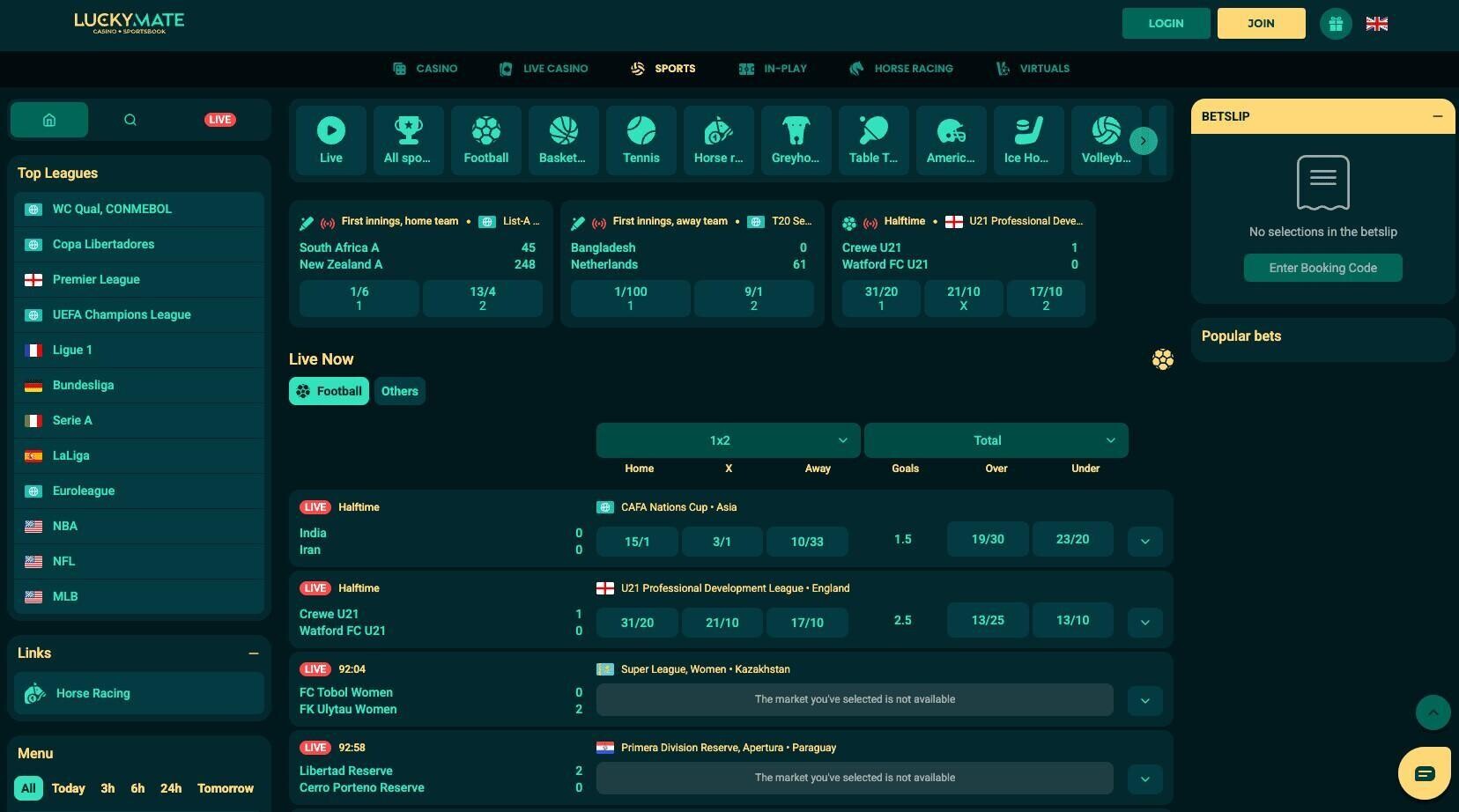1459x812 pixels.
Task: Collapse the Links section
Action: [253, 653]
